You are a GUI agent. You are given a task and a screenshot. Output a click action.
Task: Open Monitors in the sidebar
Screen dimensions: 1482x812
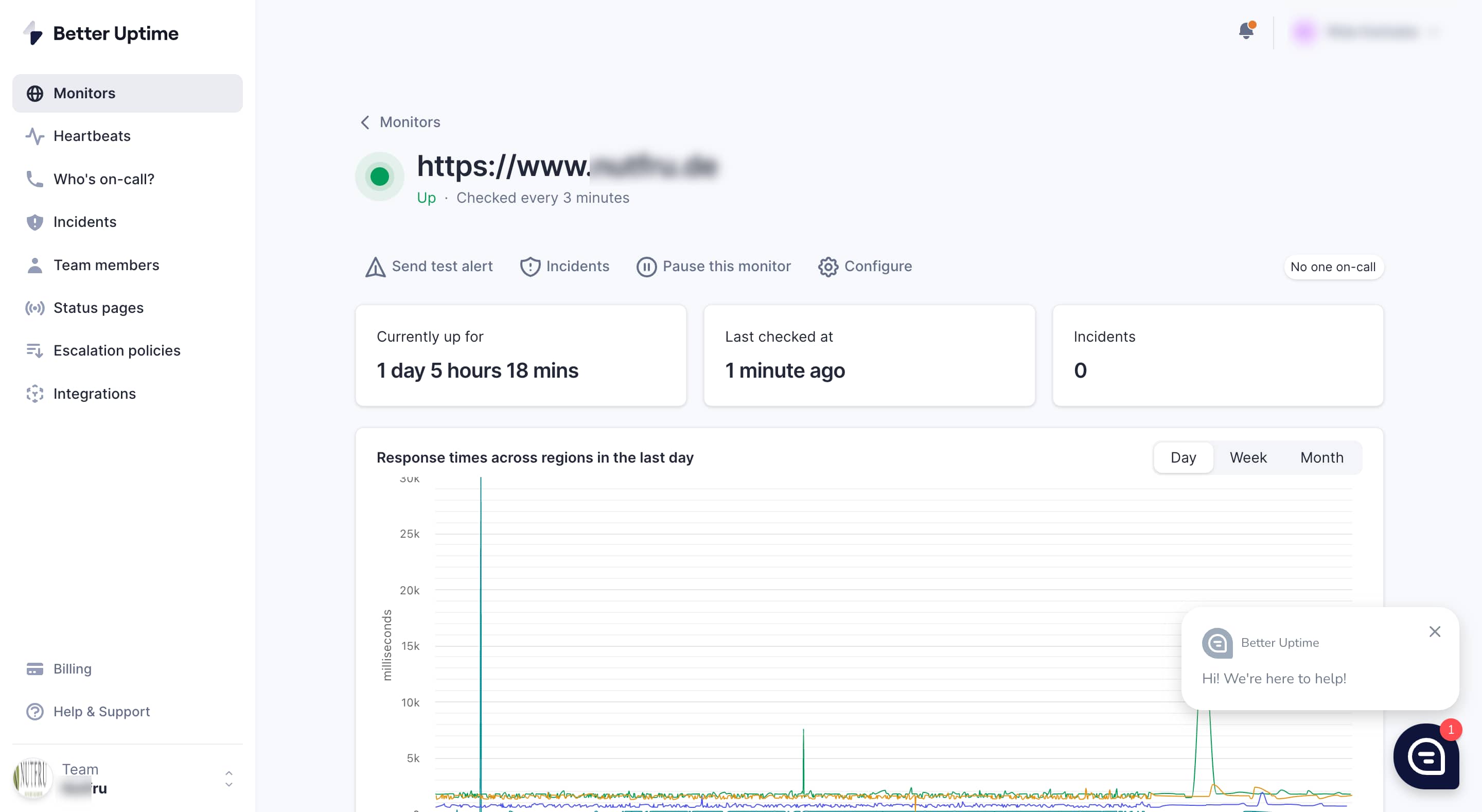coord(128,93)
